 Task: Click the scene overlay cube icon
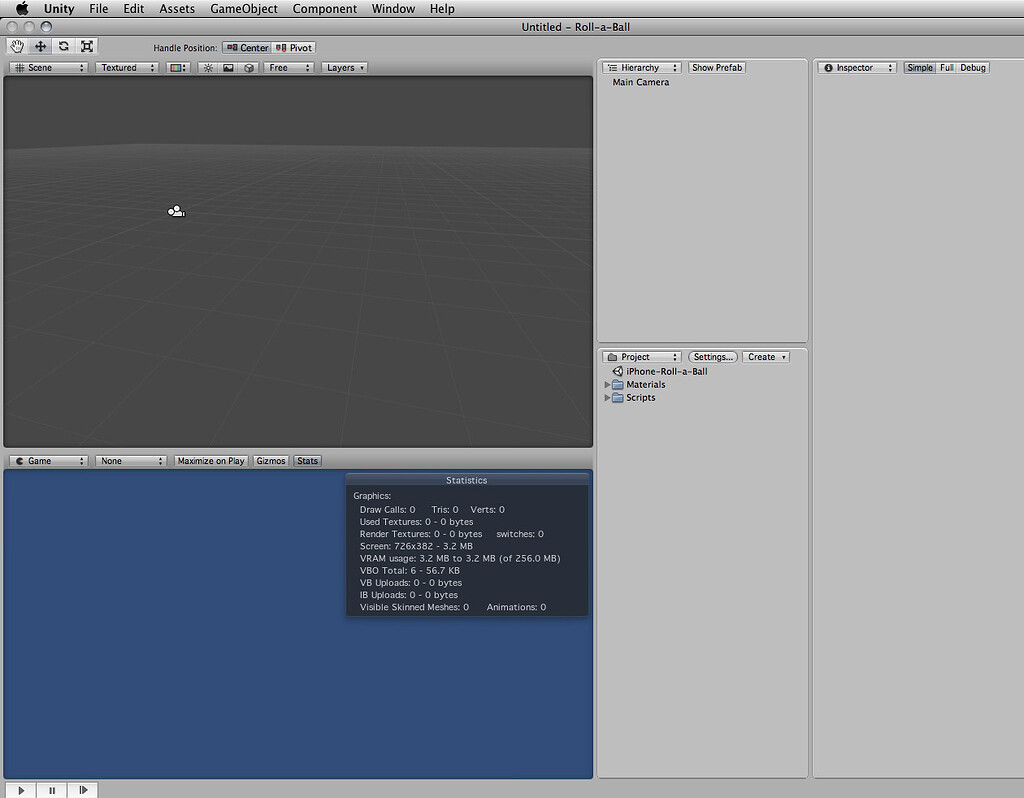249,67
